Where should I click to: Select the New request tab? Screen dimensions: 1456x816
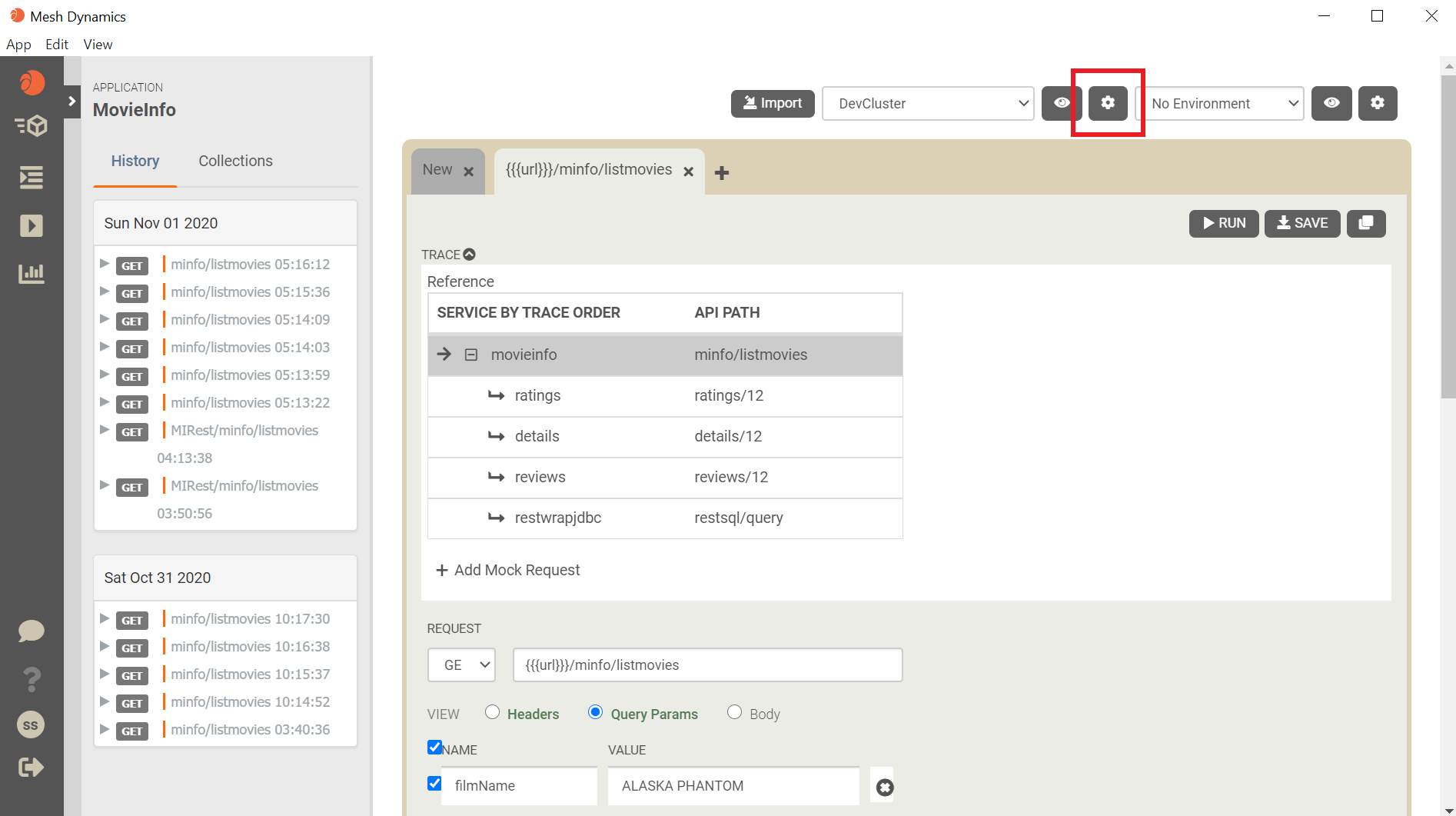click(x=437, y=170)
